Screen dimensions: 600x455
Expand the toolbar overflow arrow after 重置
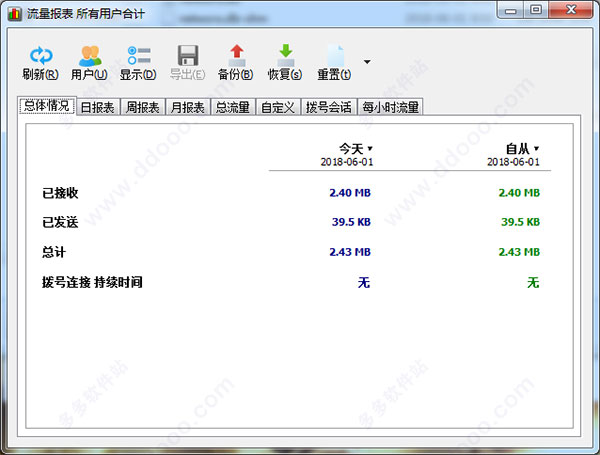367,62
